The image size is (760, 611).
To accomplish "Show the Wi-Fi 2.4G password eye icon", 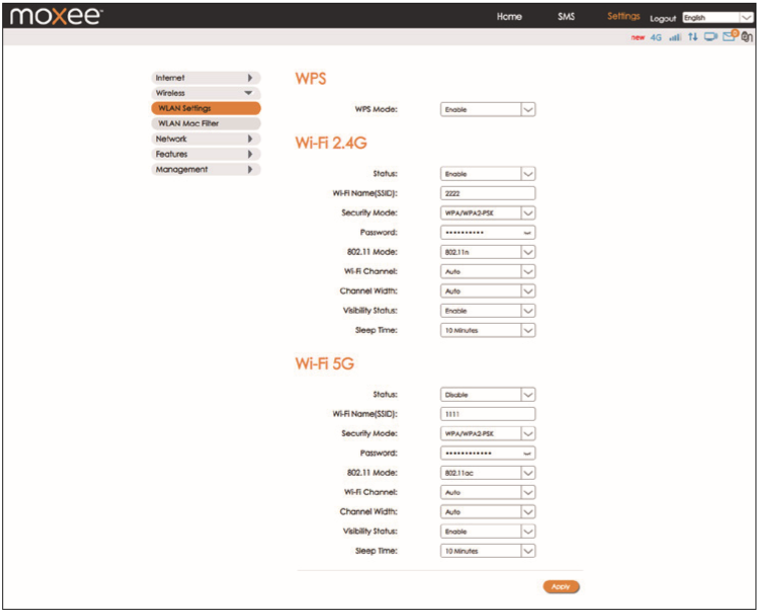I will tap(527, 233).
